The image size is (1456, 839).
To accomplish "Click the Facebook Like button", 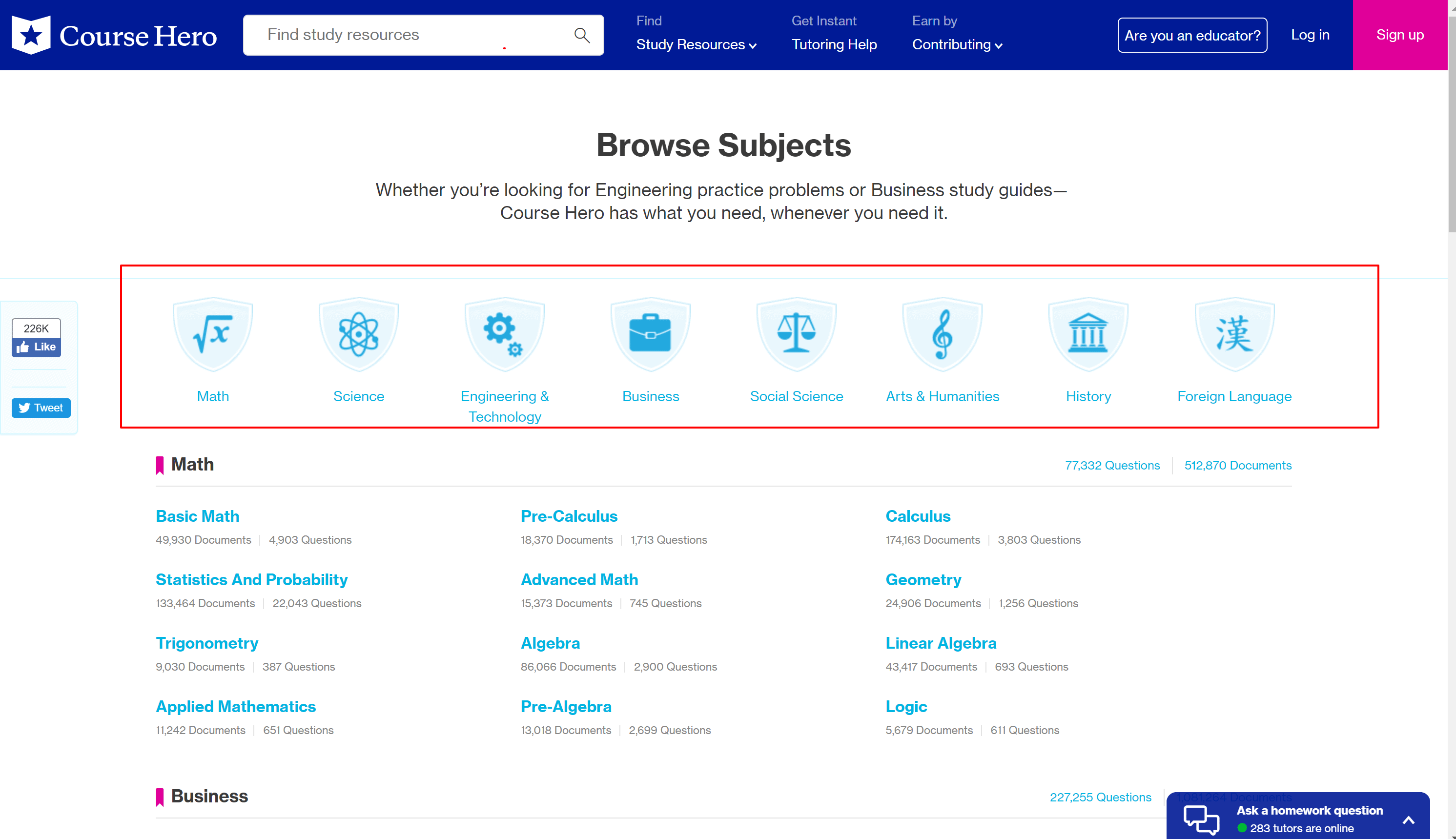I will 36,347.
